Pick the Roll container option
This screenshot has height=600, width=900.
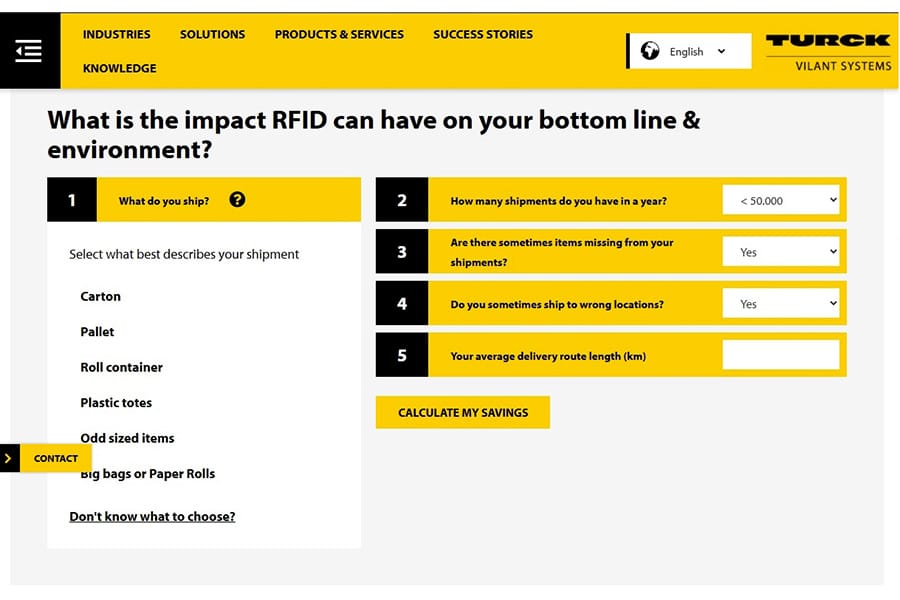click(121, 367)
